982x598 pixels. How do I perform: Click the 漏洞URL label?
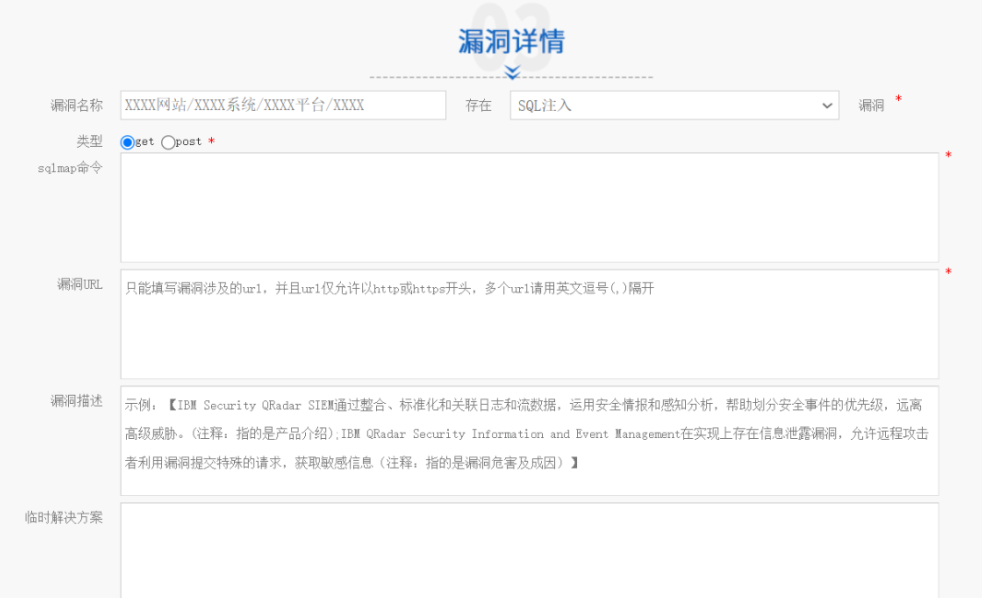tap(80, 284)
